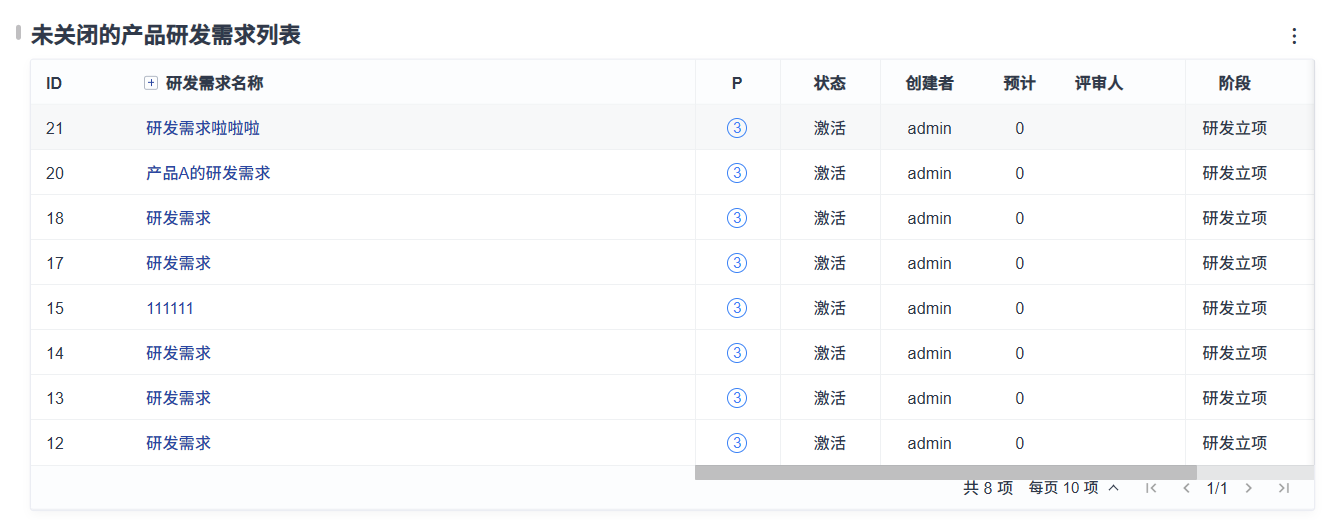Image resolution: width=1342 pixels, height=520 pixels.
Task: Click priority 3 badge for ID 12
Action: point(737,443)
